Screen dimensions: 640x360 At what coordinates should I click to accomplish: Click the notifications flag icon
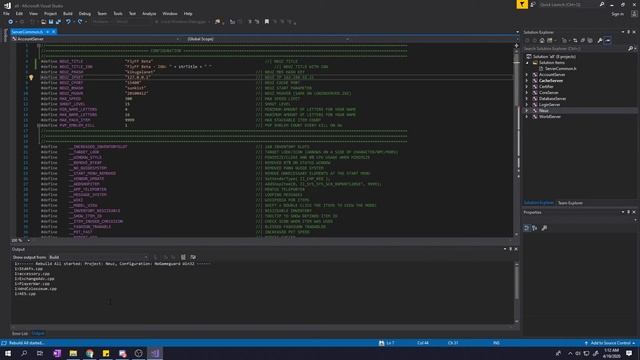tap(522, 4)
